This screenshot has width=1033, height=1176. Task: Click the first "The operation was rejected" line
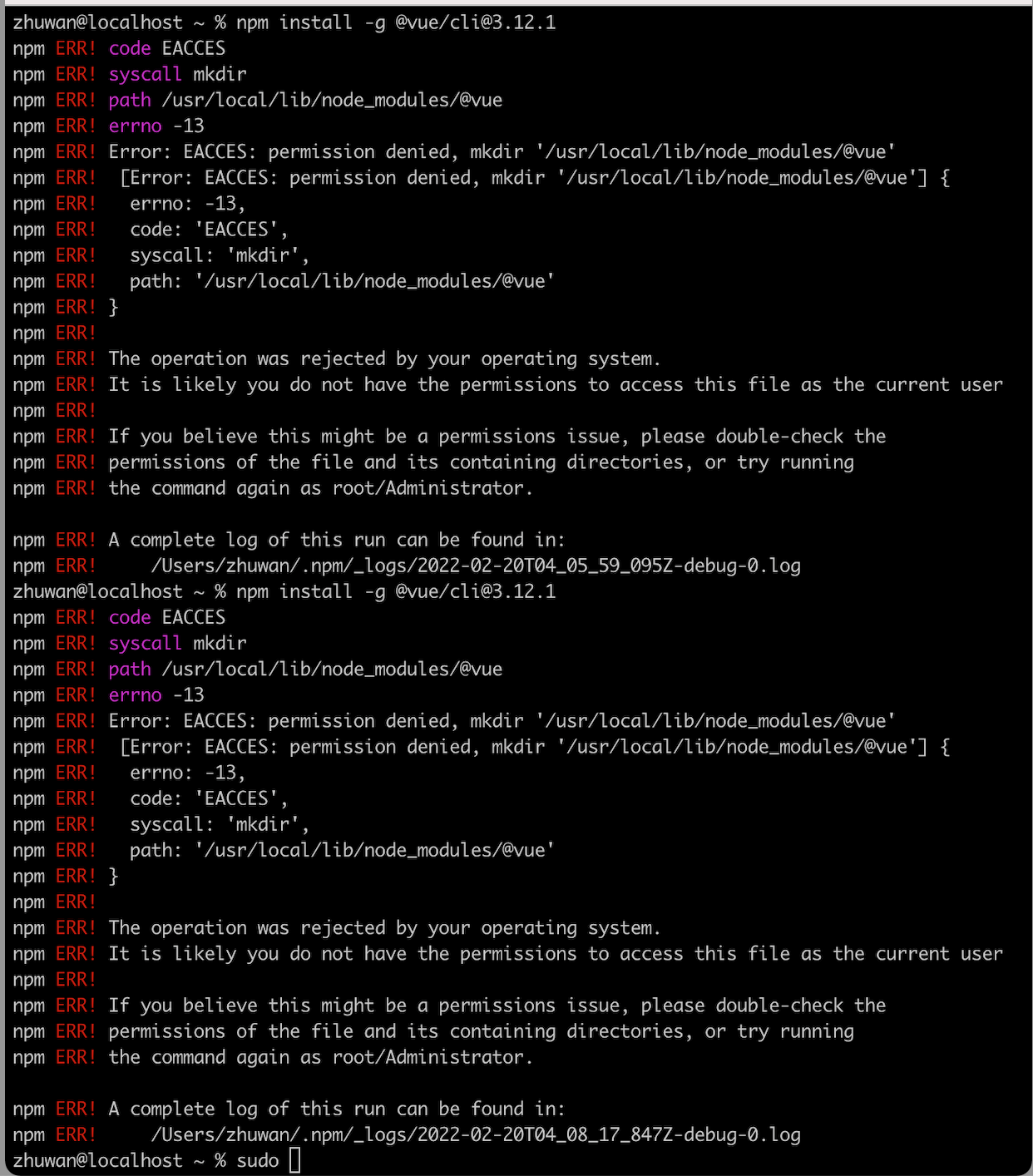[x=384, y=358]
